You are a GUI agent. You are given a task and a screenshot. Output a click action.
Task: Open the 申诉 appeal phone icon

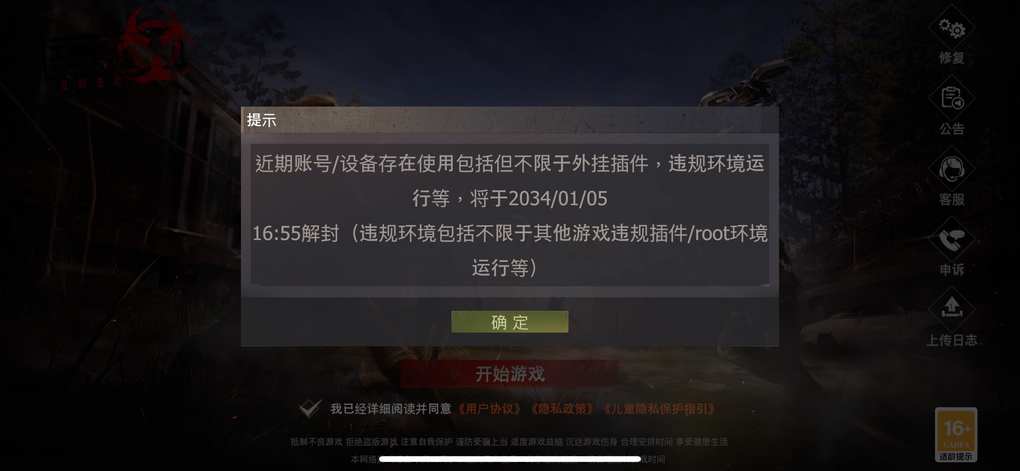(952, 240)
